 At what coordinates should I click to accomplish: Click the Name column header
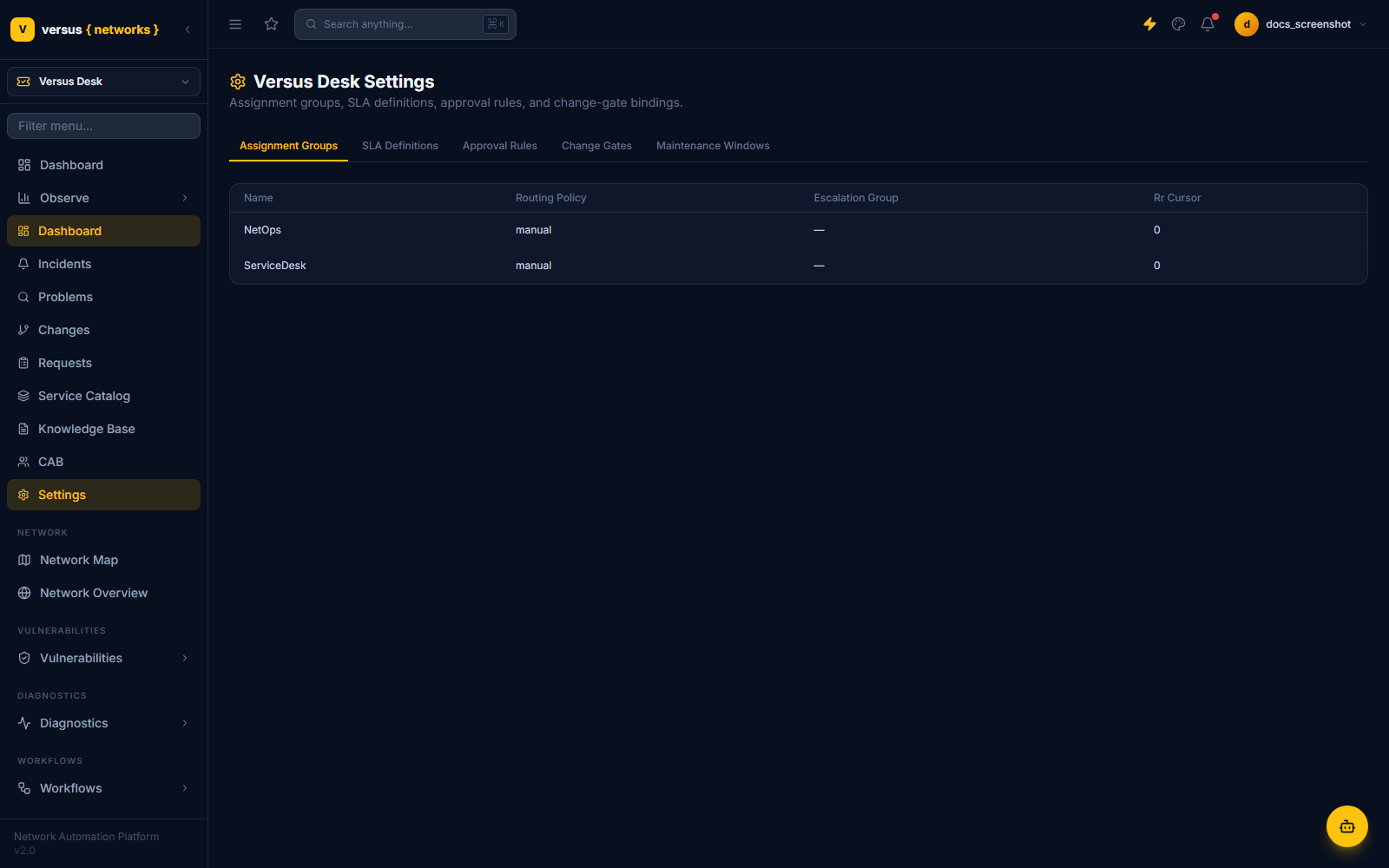[x=259, y=198]
